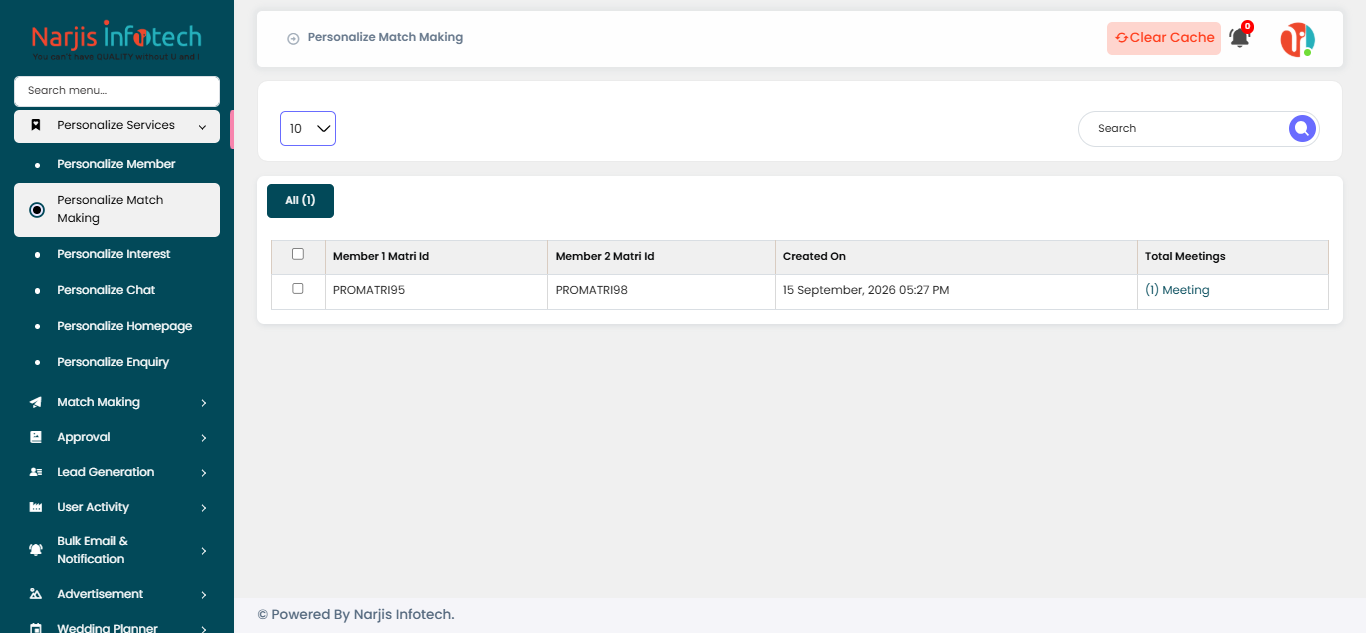
Task: Click the User Activity icon
Action: [x=36, y=507]
